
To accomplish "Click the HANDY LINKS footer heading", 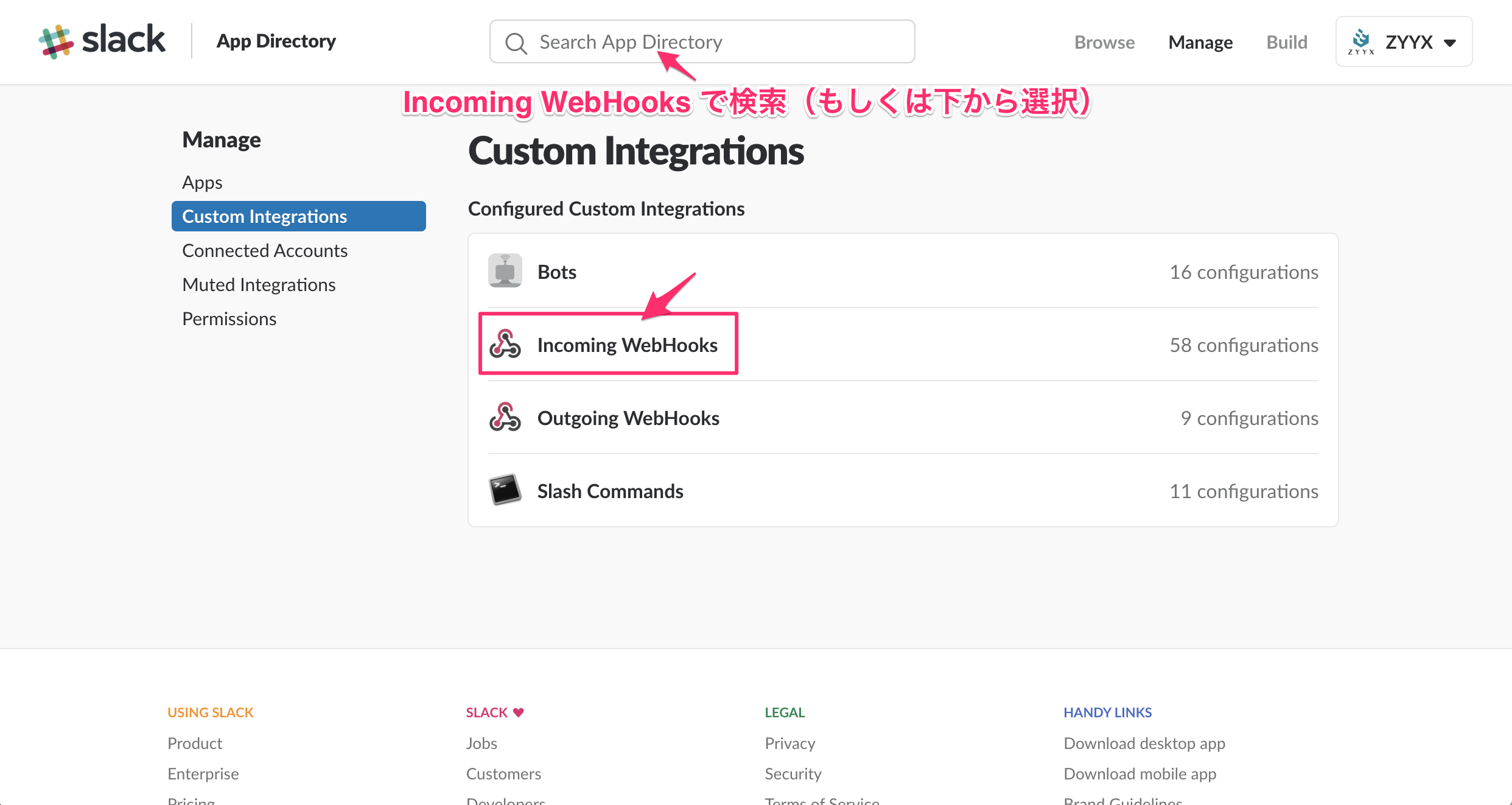I will pos(1107,712).
